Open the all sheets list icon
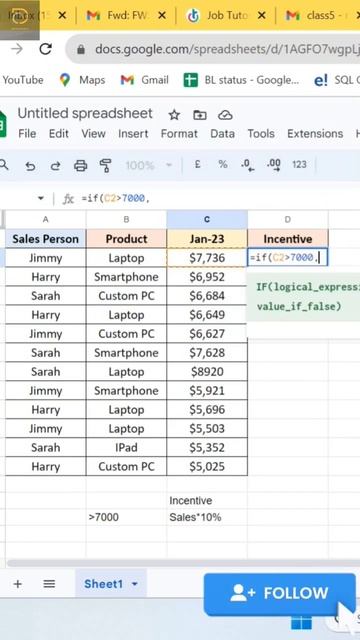Image resolution: width=360 pixels, height=640 pixels. 49,584
